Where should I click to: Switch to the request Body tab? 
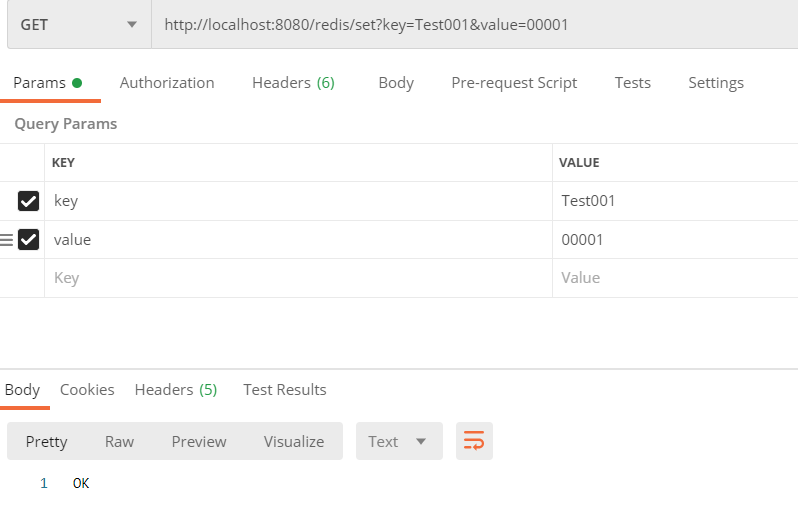coord(396,83)
